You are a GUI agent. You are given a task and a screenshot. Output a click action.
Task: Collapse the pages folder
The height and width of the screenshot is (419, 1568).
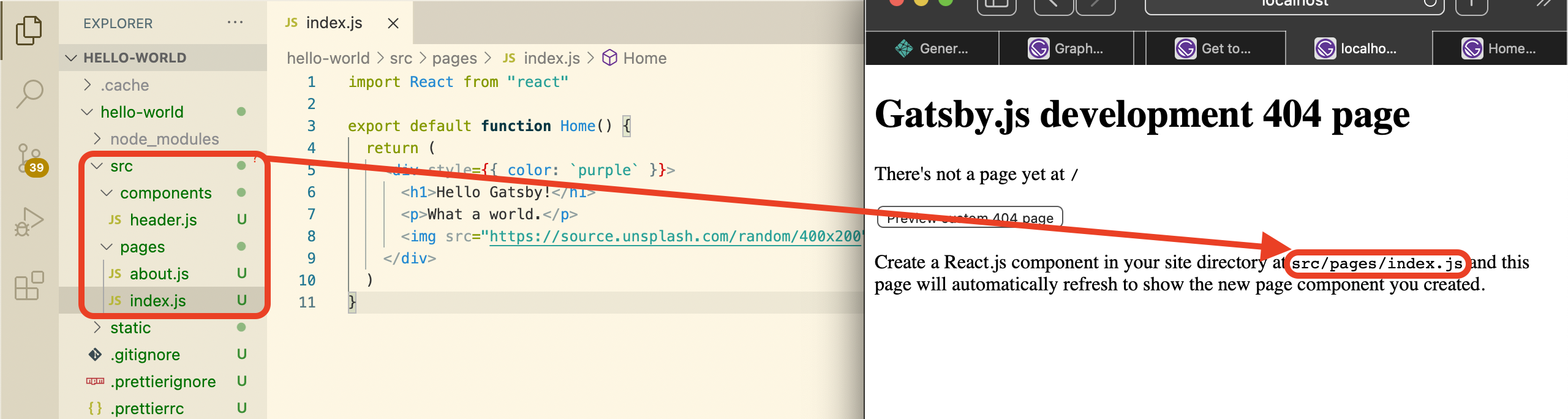click(163, 247)
